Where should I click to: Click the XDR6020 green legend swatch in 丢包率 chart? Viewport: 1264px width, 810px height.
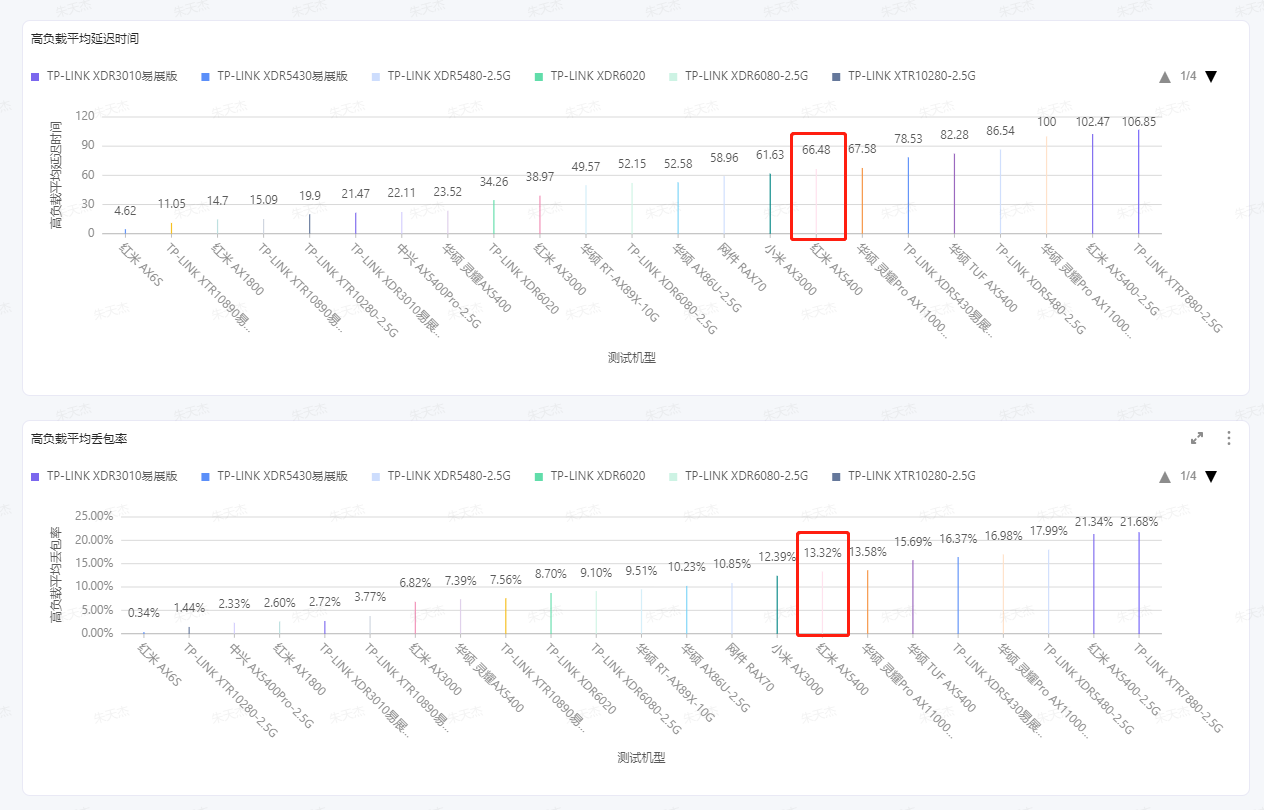click(539, 476)
